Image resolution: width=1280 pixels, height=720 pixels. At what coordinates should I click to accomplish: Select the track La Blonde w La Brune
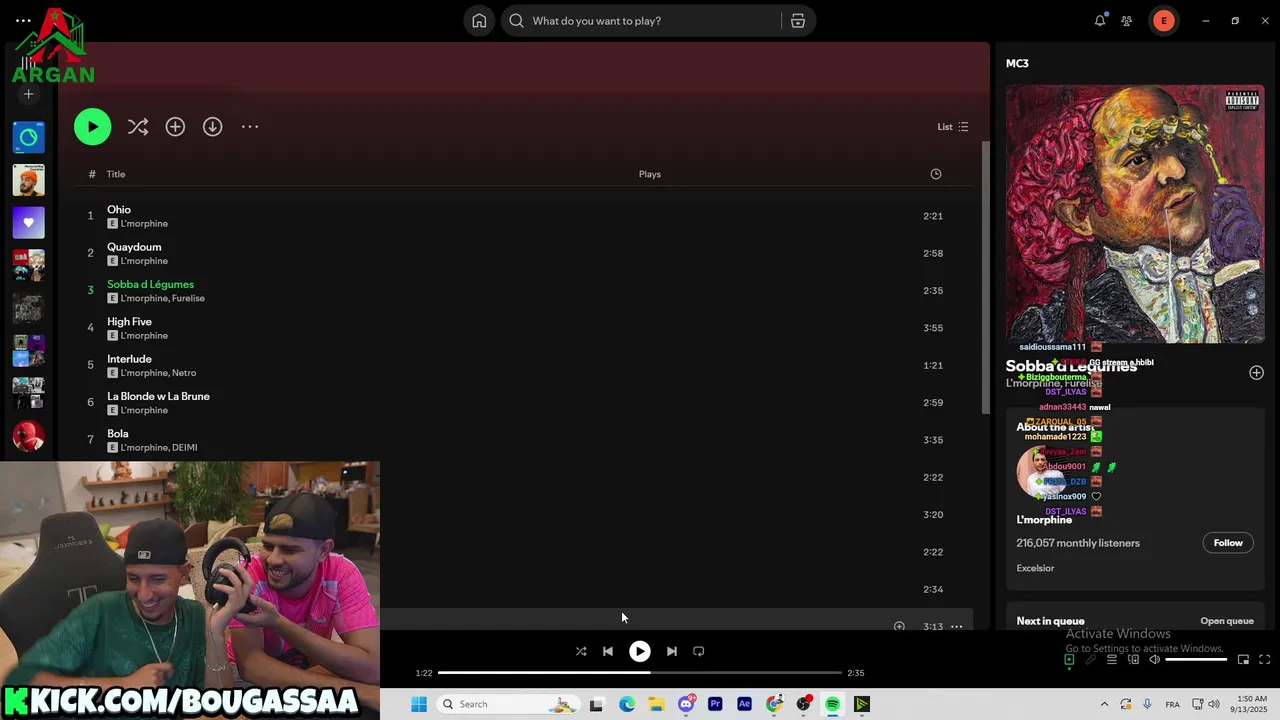click(x=523, y=403)
